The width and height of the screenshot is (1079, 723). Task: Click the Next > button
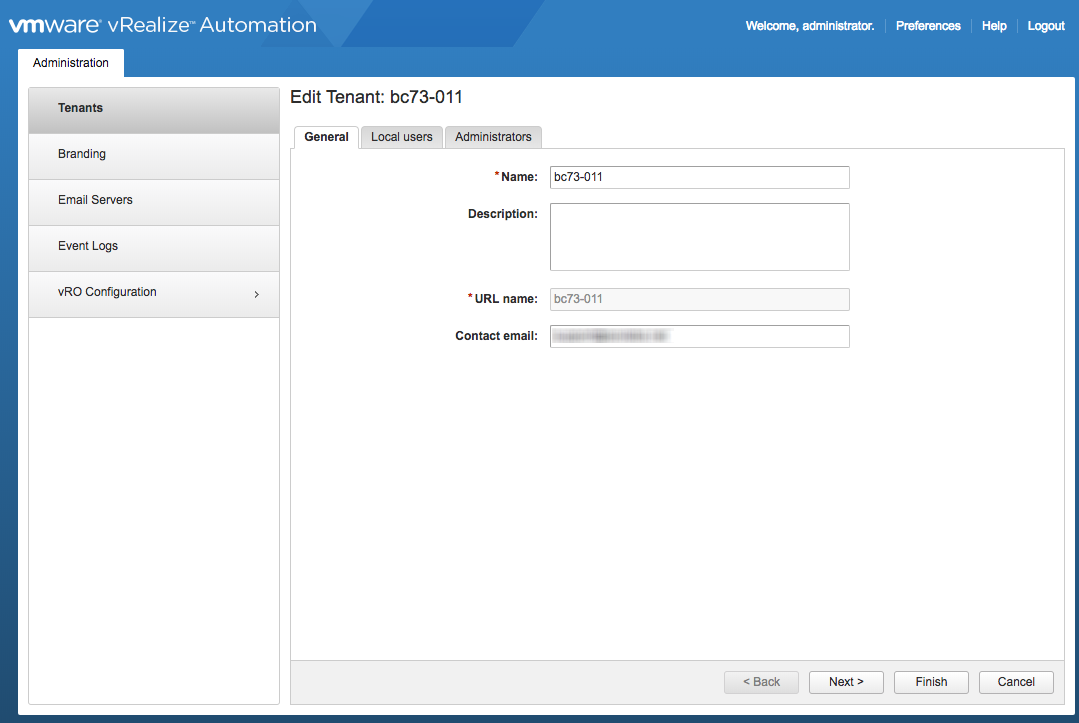846,682
